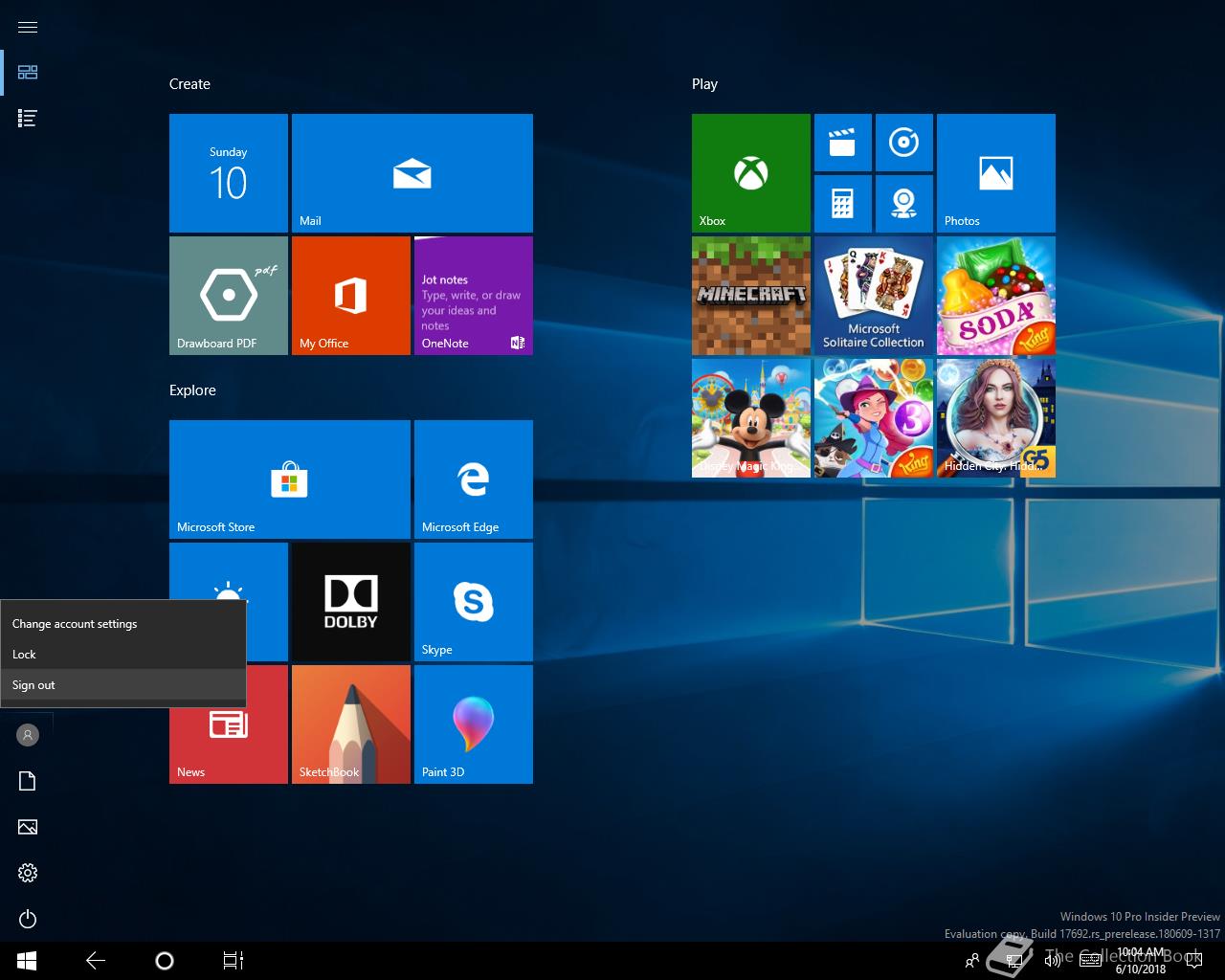Open the News tile

click(229, 737)
